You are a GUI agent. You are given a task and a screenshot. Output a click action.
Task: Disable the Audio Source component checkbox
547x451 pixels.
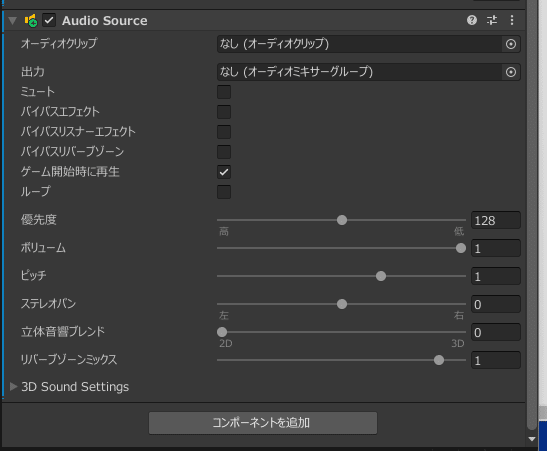tap(49, 20)
